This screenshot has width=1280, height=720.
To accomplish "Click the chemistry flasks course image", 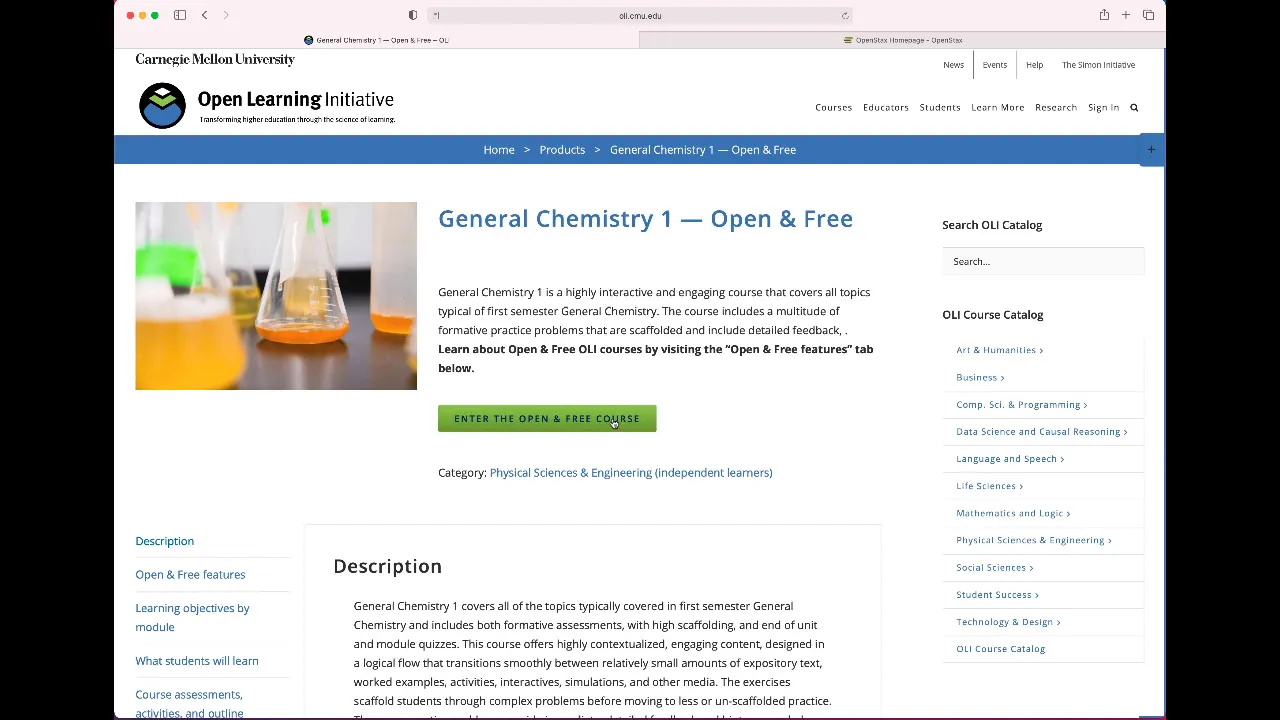I will coord(276,296).
